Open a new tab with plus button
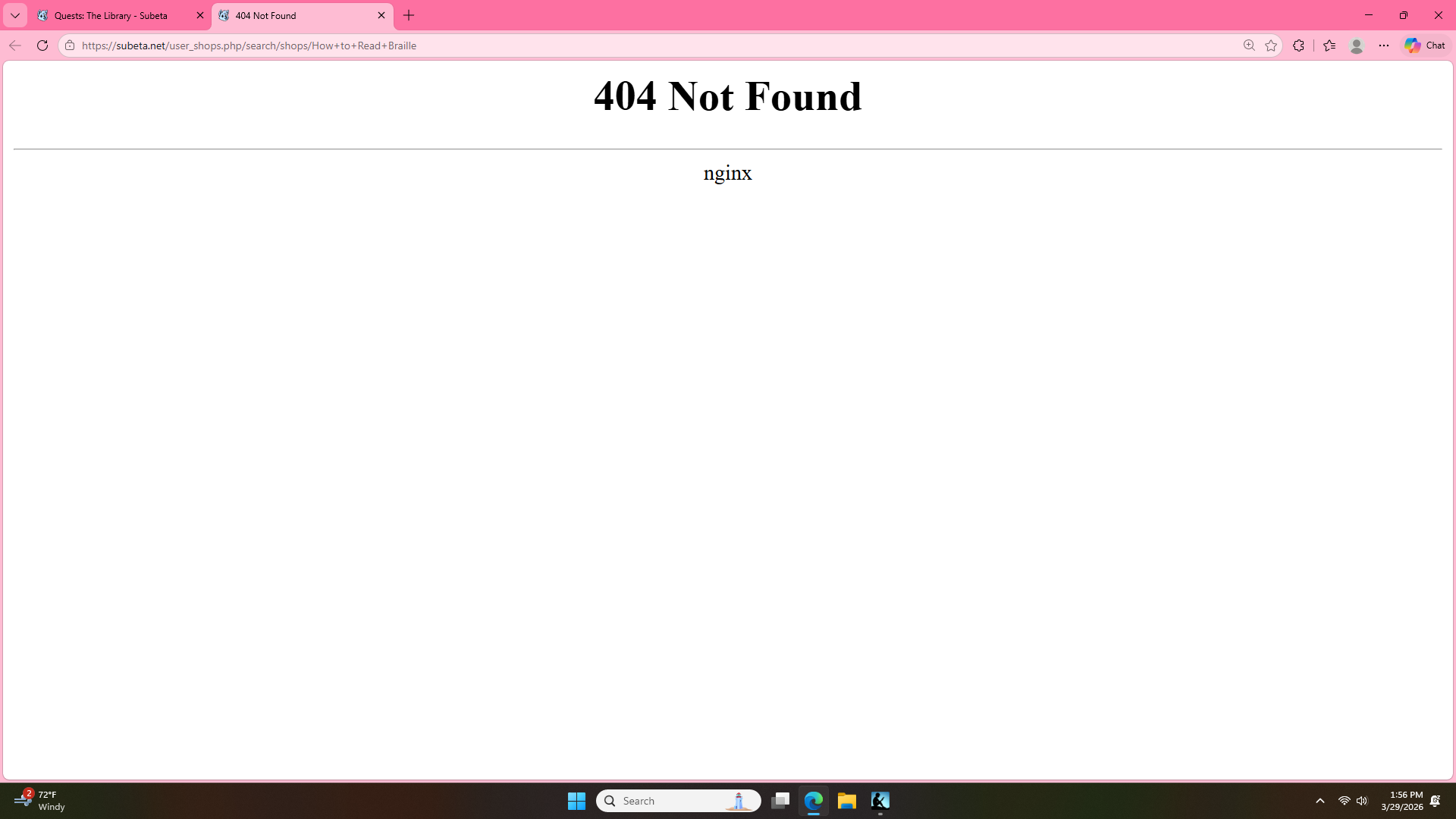This screenshot has height=819, width=1456. tap(409, 15)
